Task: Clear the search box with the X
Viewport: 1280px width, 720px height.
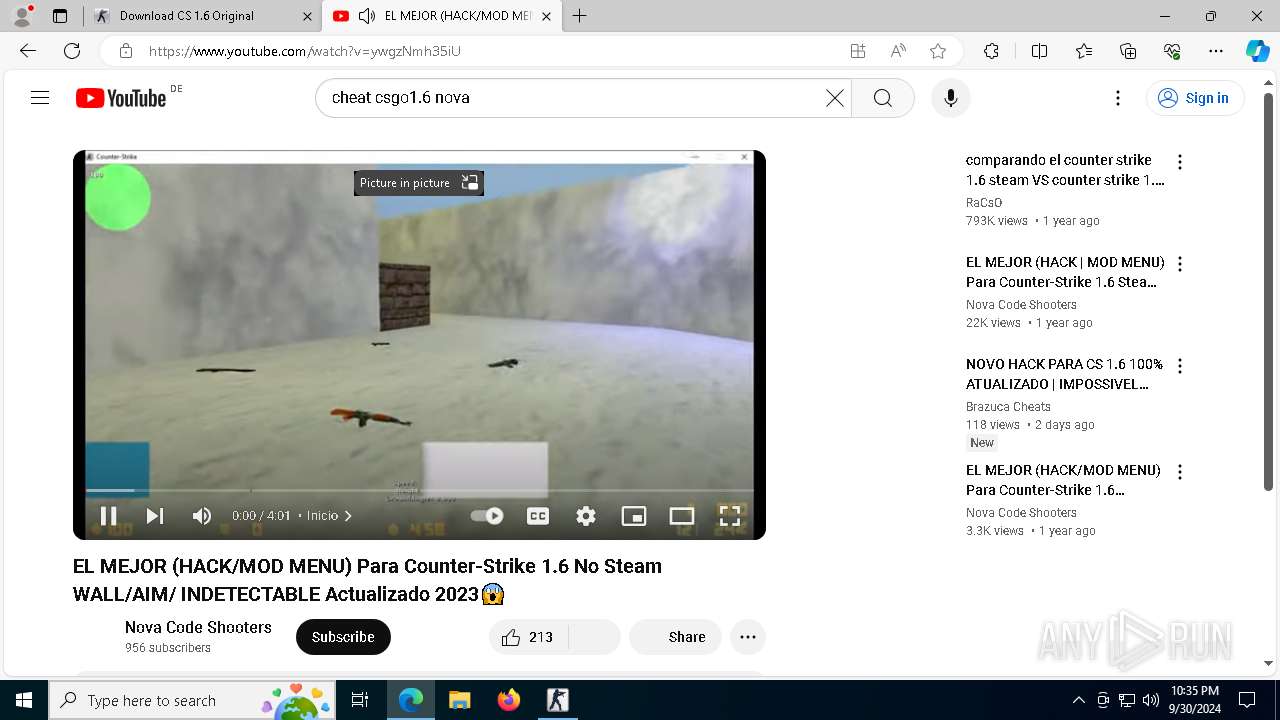Action: tap(835, 98)
